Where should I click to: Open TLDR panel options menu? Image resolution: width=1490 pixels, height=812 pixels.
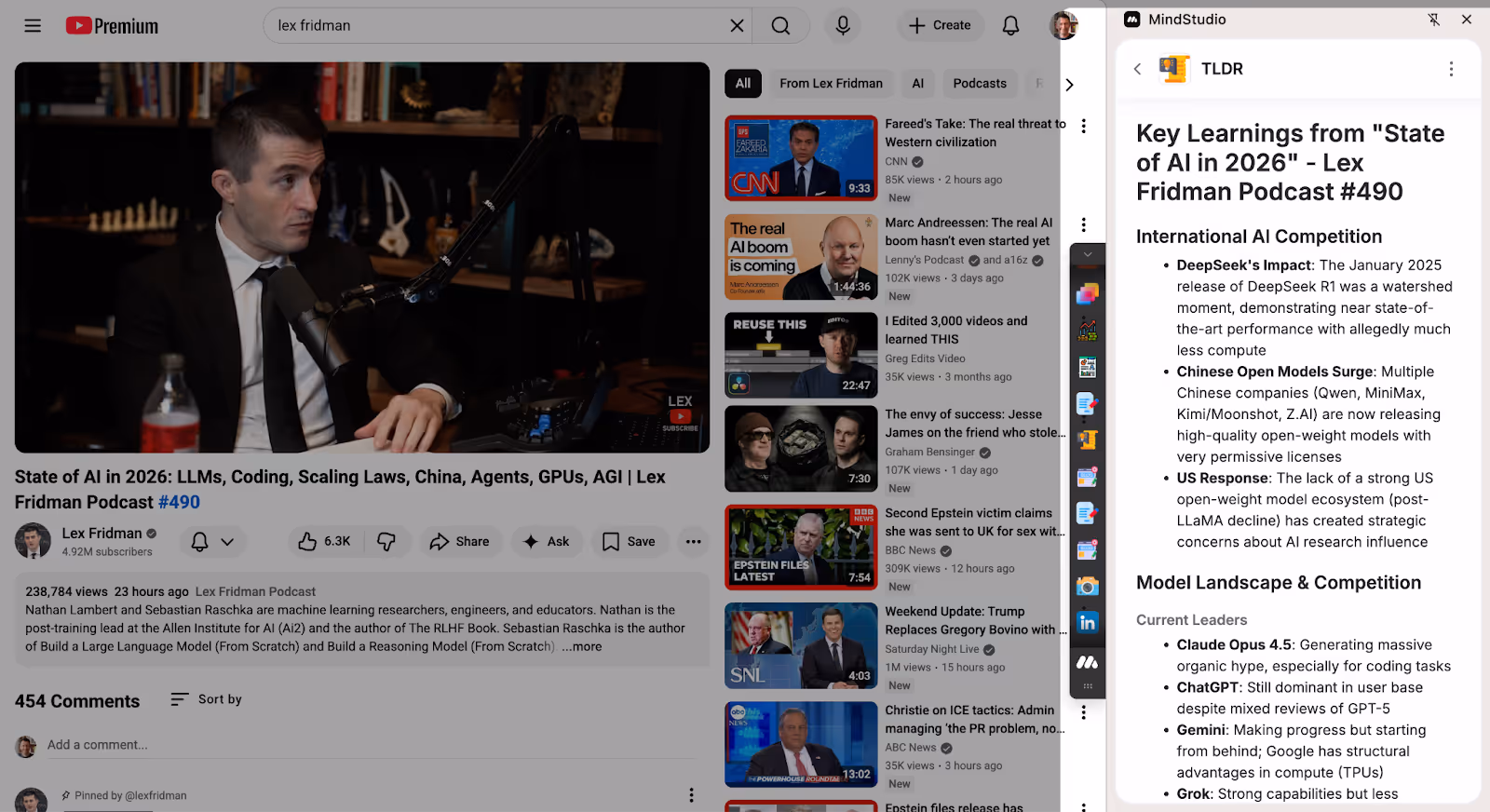(1451, 69)
